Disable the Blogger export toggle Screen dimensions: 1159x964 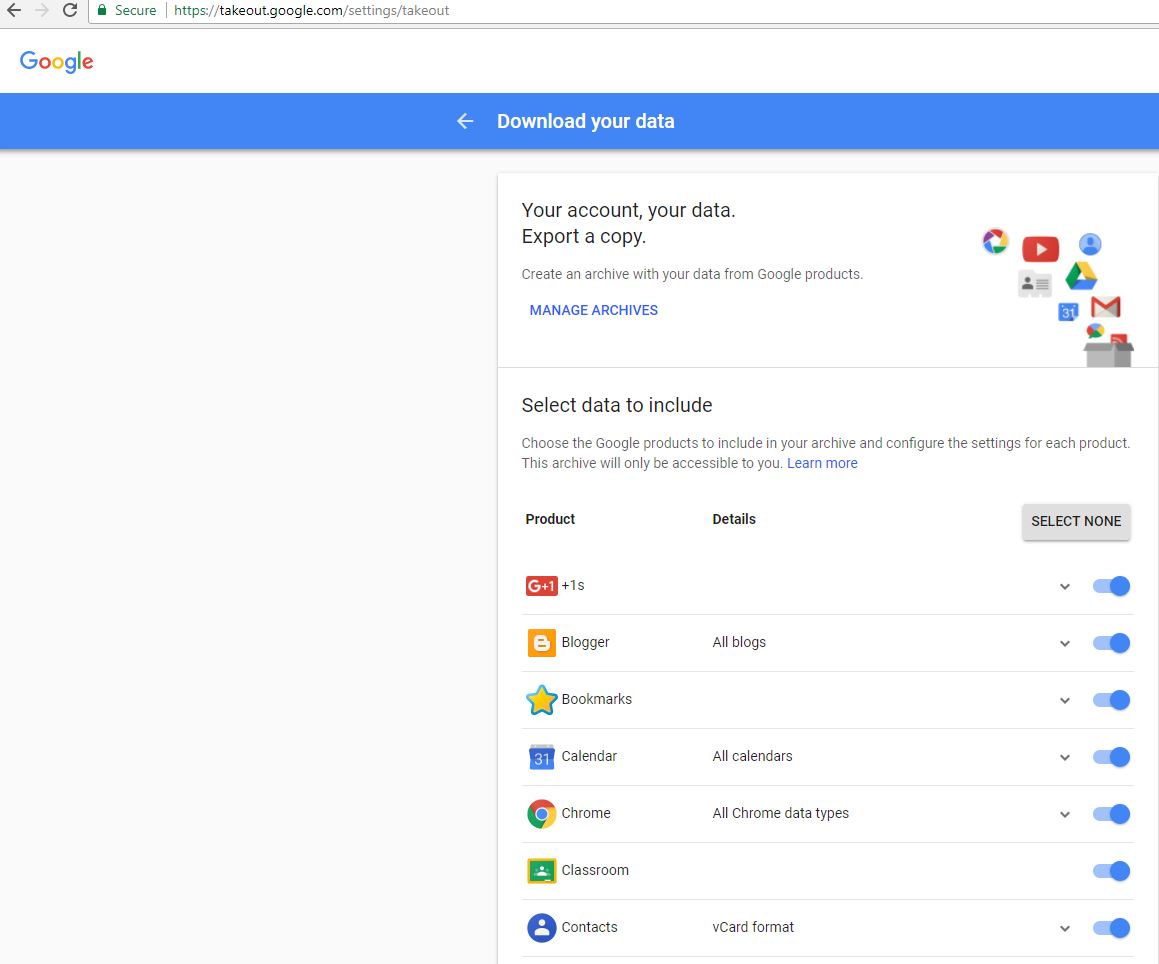(x=1111, y=643)
